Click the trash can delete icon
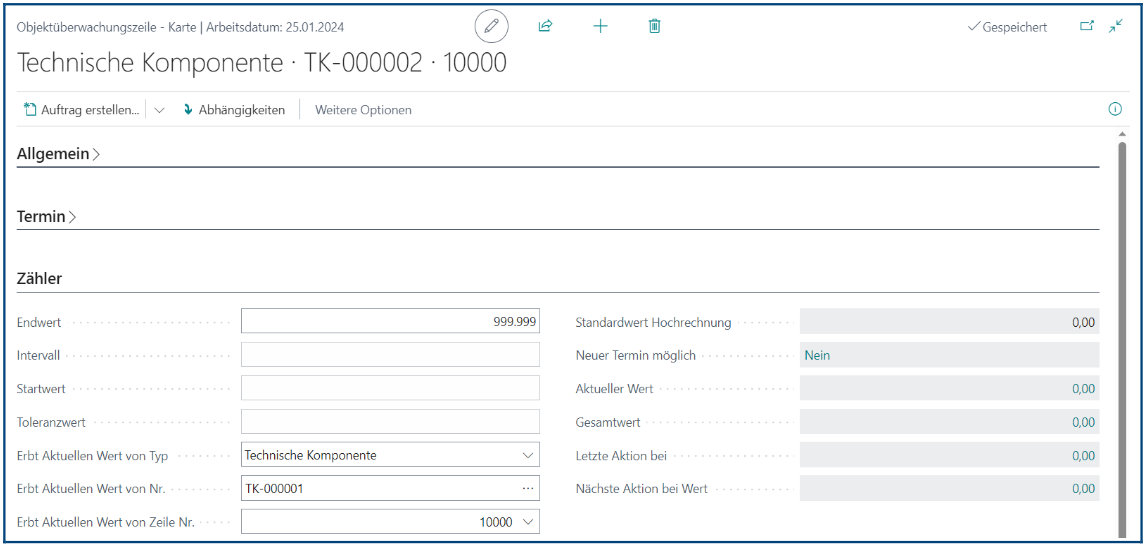The width and height of the screenshot is (1146, 548). pyautogui.click(x=655, y=26)
